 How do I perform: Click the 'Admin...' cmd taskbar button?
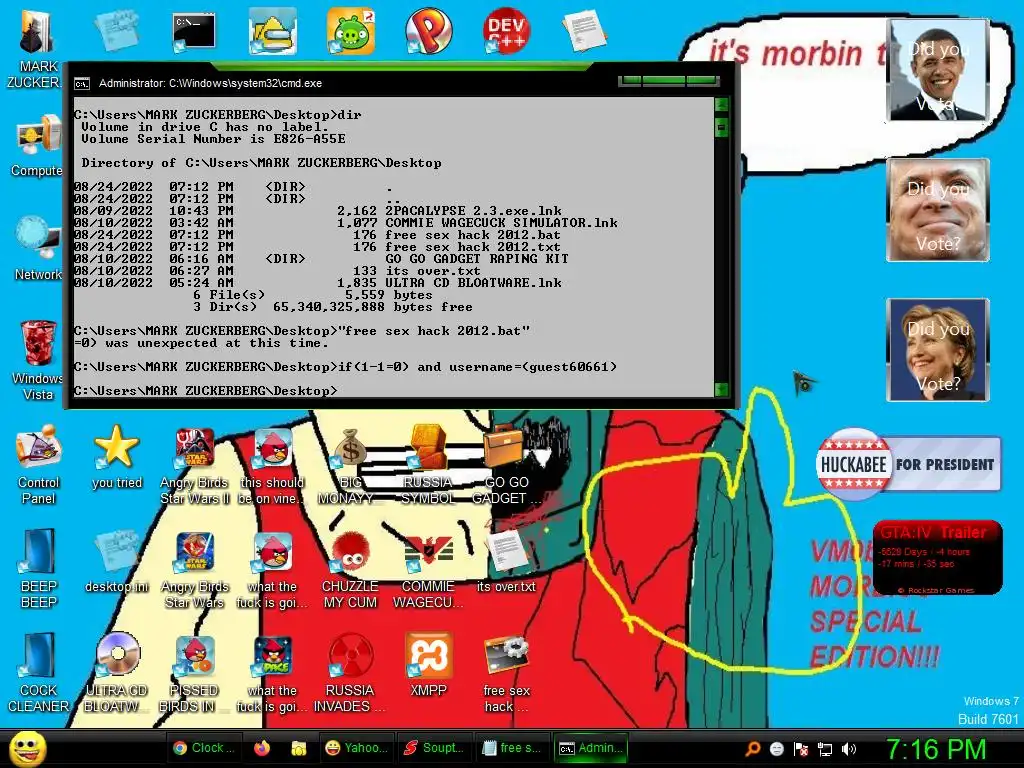click(x=590, y=748)
